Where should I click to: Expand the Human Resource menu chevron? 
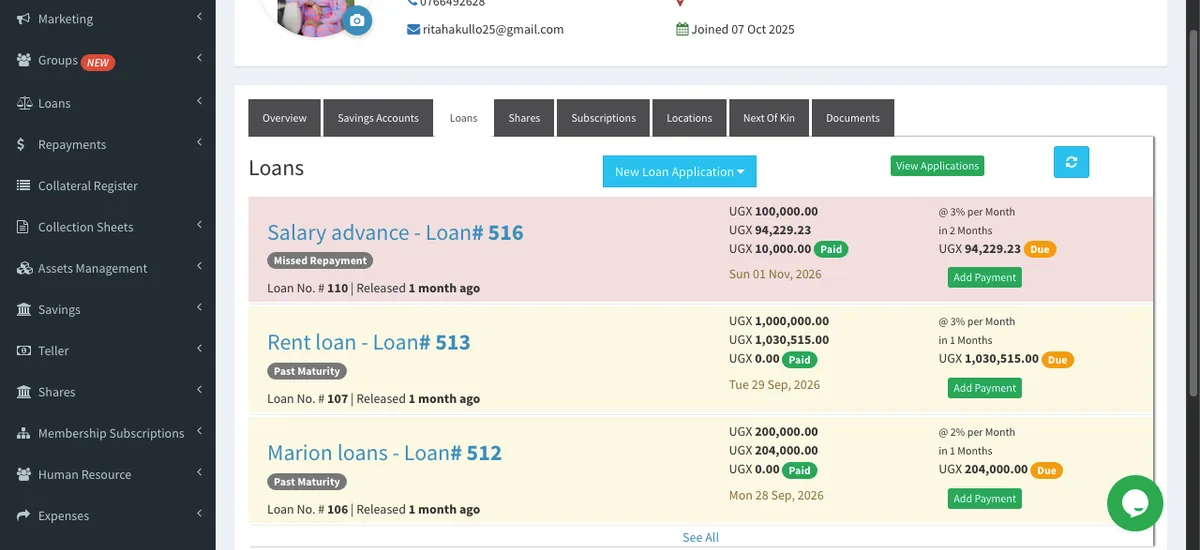[200, 472]
